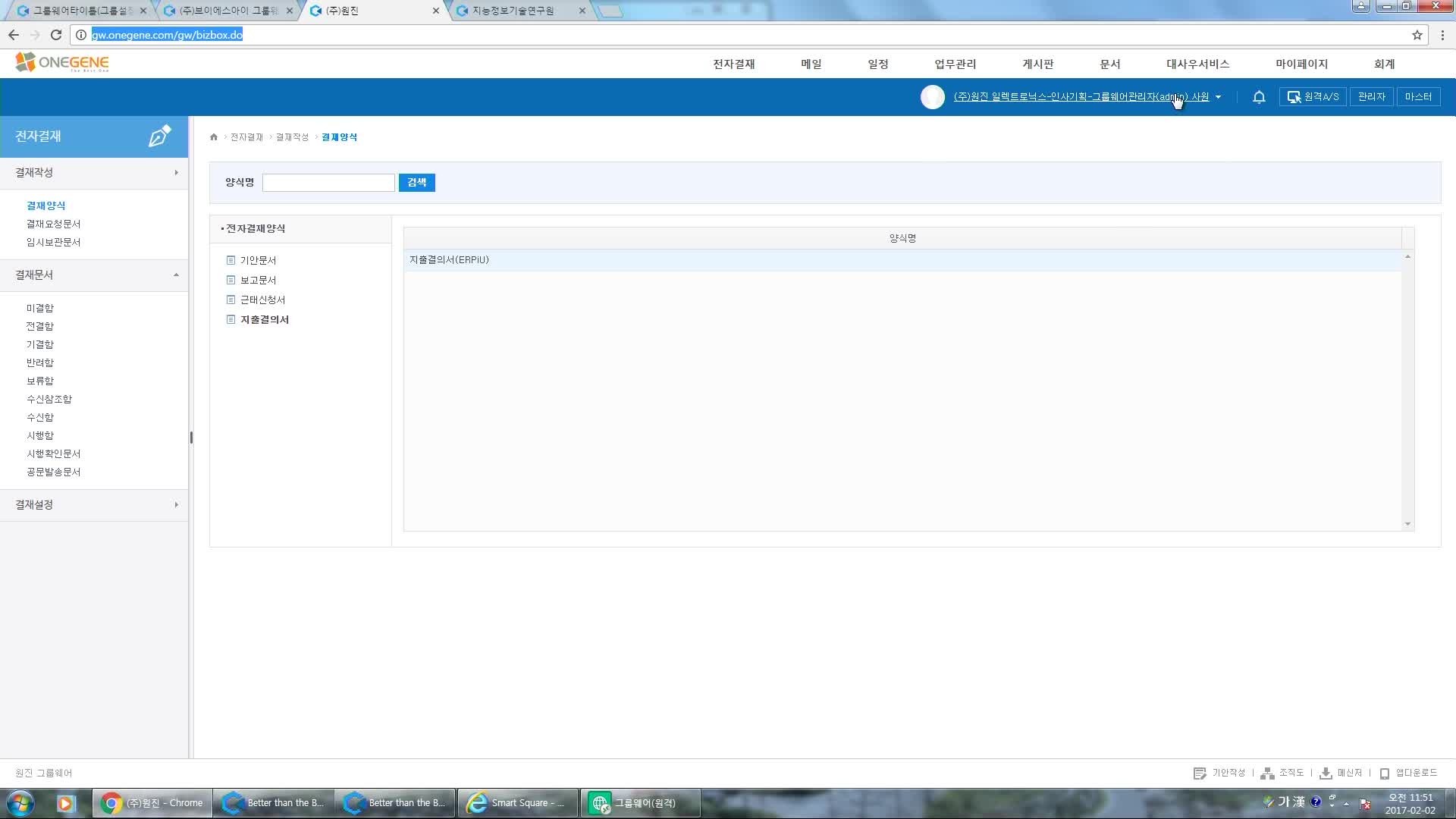Bookmark the page with star icon
The image size is (1456, 819).
[1417, 35]
